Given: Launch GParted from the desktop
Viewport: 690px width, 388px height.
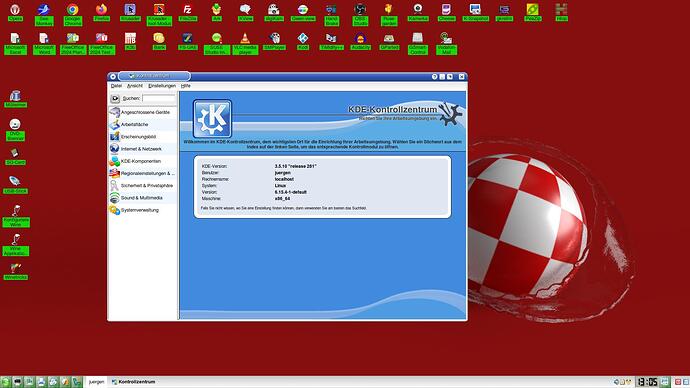Looking at the screenshot, I should 389,41.
